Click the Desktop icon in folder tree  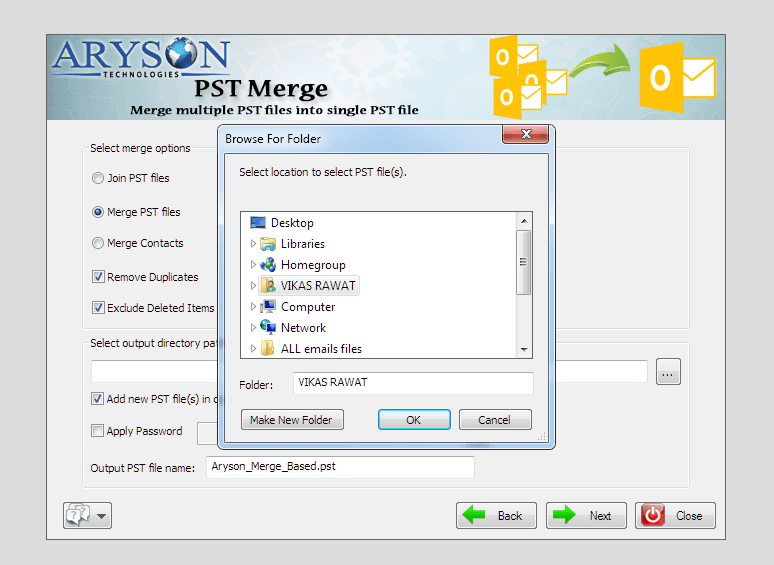tap(258, 223)
